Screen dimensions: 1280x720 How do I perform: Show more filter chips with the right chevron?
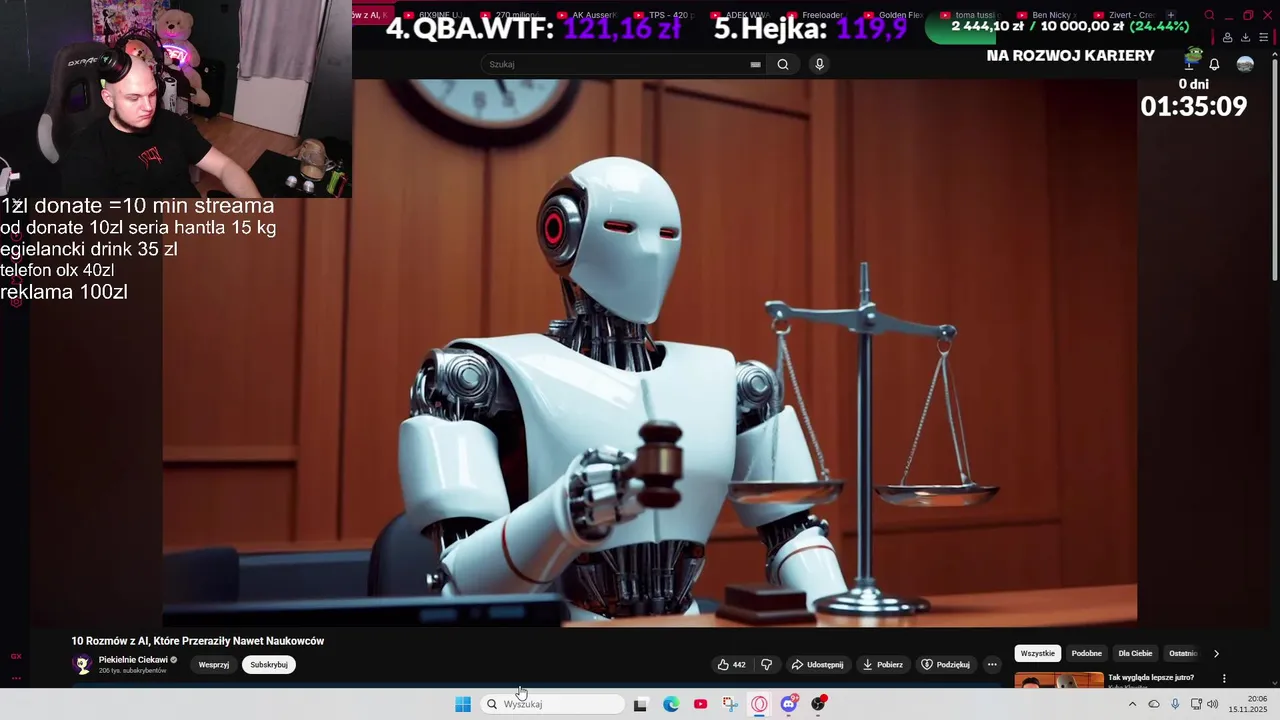[1216, 653]
